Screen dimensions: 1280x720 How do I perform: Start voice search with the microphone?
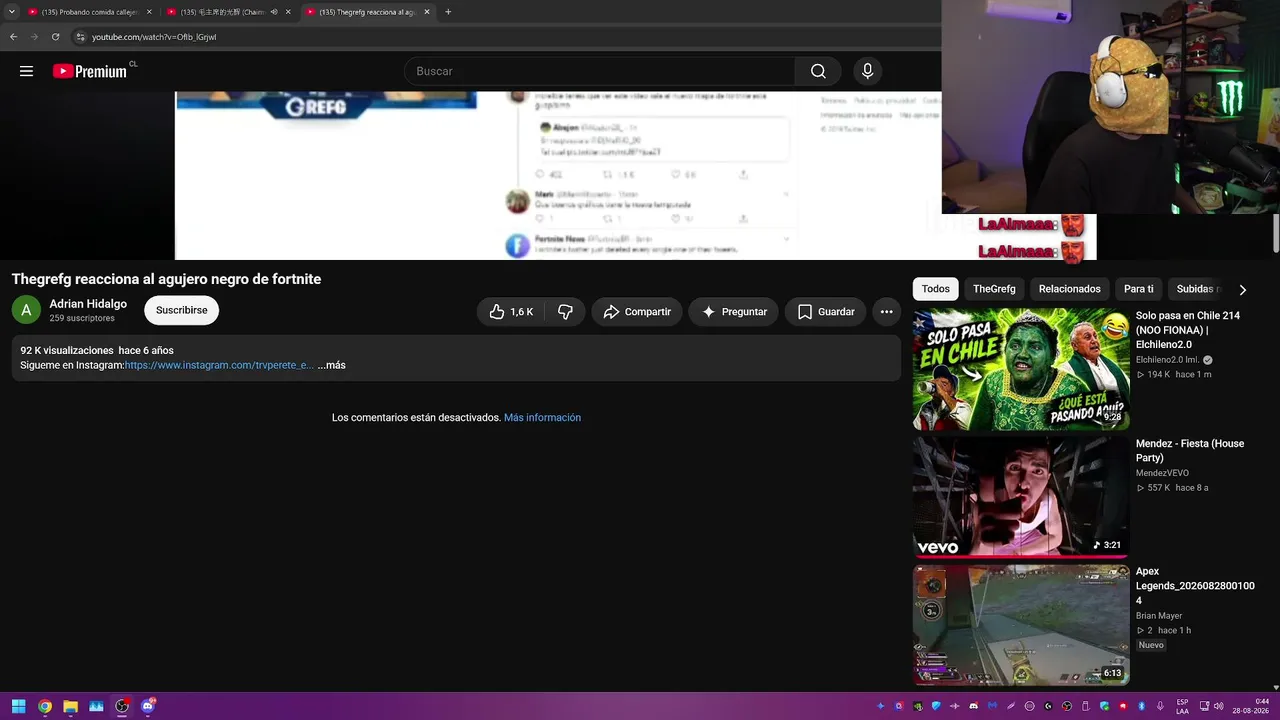coord(867,71)
